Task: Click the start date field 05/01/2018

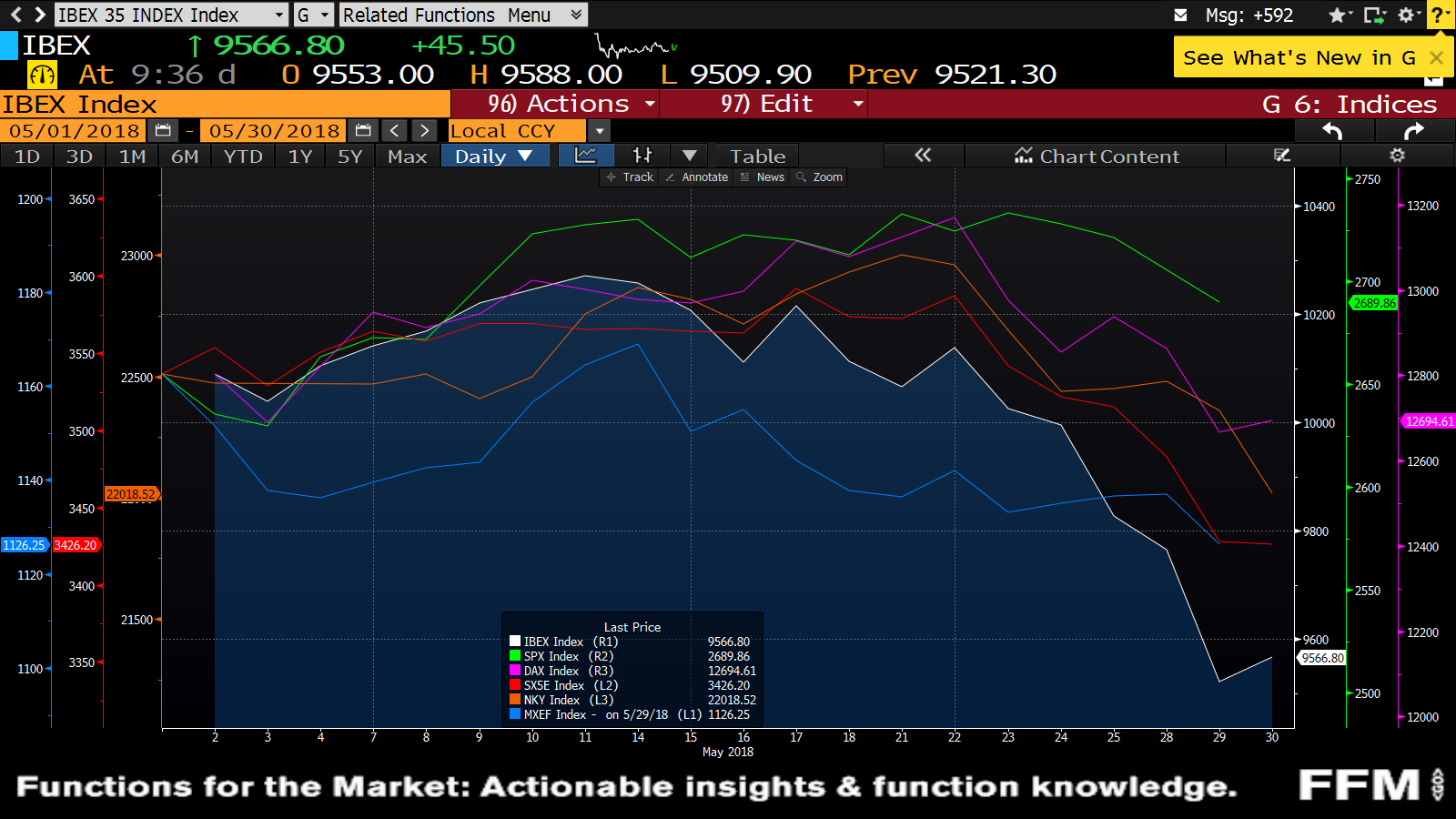Action: pos(75,131)
